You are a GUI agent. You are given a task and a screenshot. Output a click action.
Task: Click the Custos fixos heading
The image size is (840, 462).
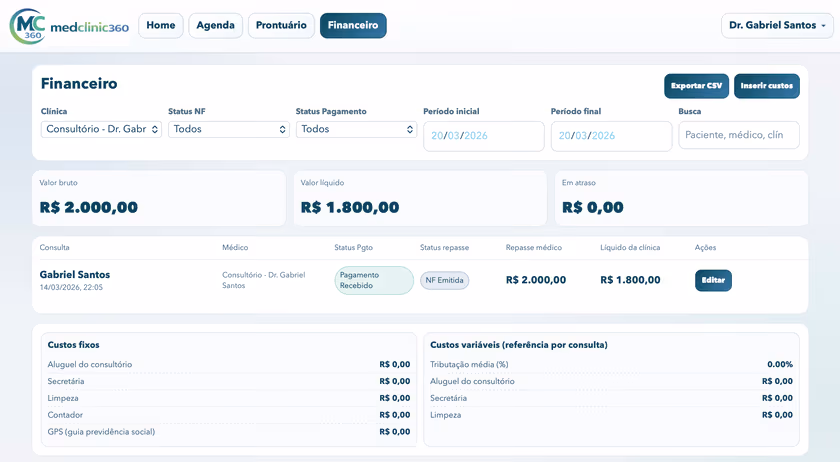73,345
